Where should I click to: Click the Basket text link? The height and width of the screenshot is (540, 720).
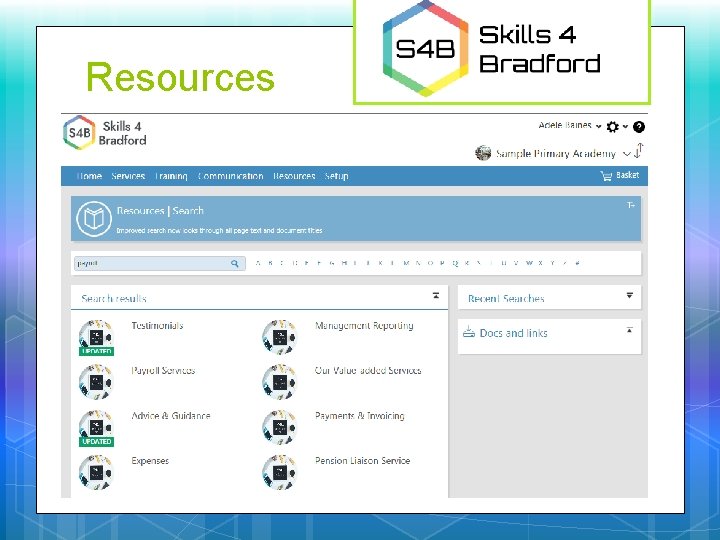point(627,175)
